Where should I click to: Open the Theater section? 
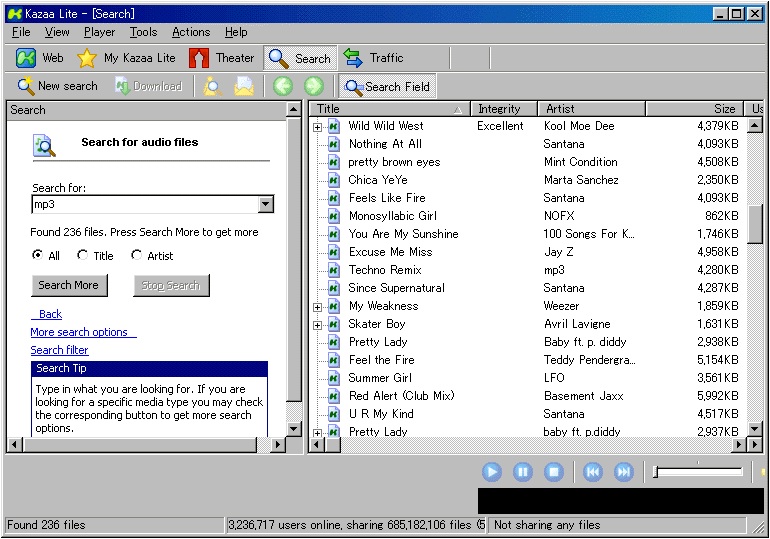(x=222, y=58)
